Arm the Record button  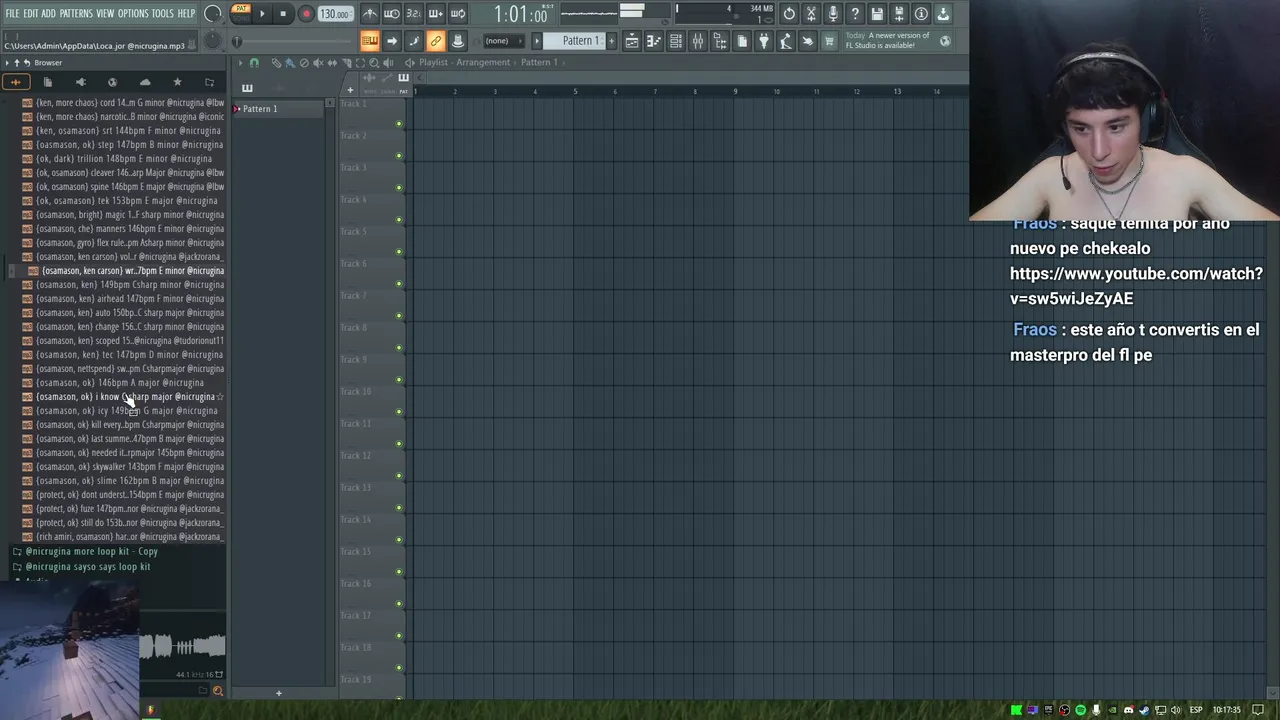coord(306,14)
